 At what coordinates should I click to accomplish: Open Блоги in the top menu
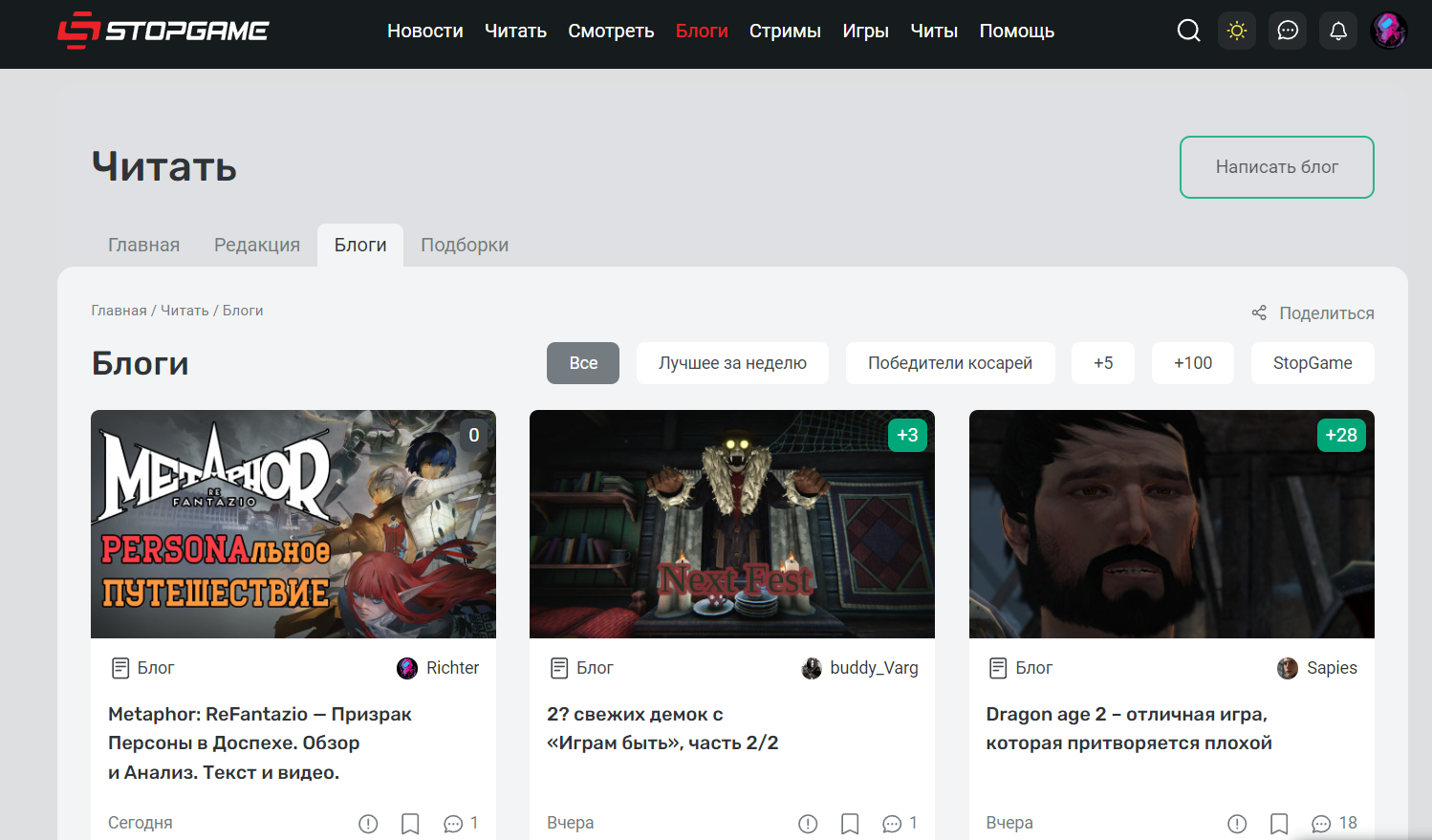coord(702,31)
